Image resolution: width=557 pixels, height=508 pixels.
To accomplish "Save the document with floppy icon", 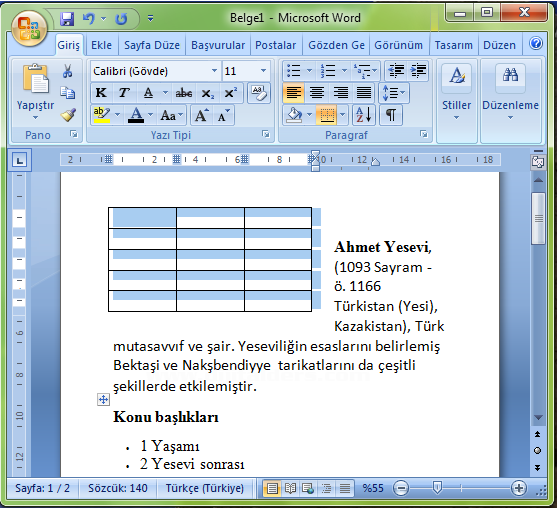I will point(66,18).
